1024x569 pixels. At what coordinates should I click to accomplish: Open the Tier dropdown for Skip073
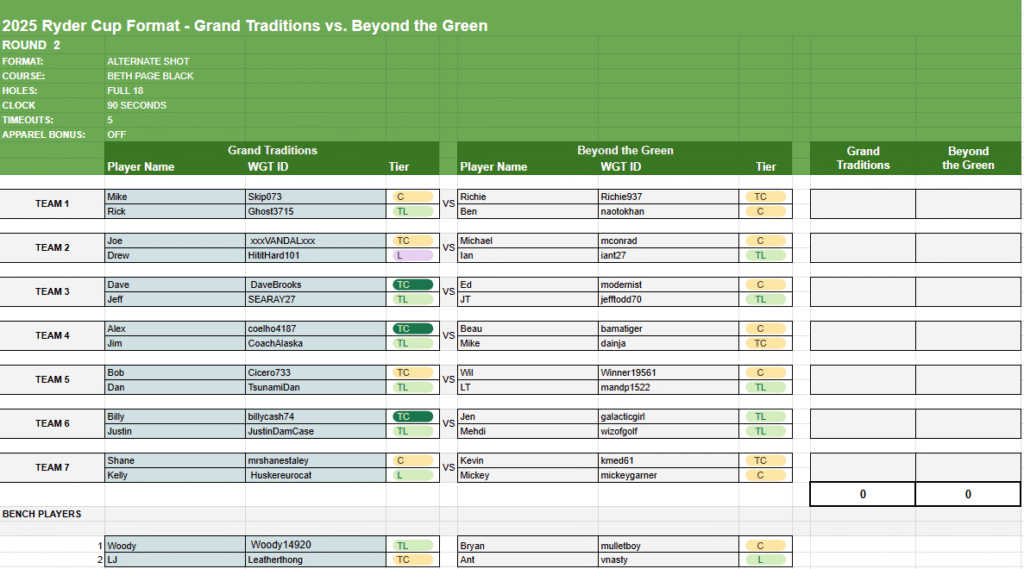413,197
